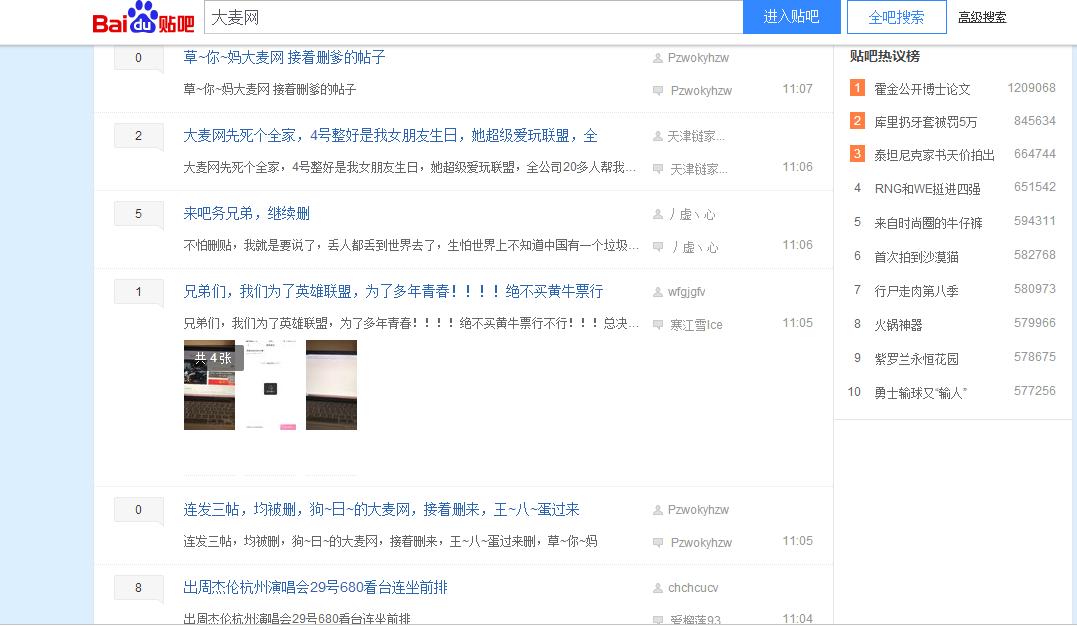Open third post image thumbnail of laptop screen

[331, 385]
